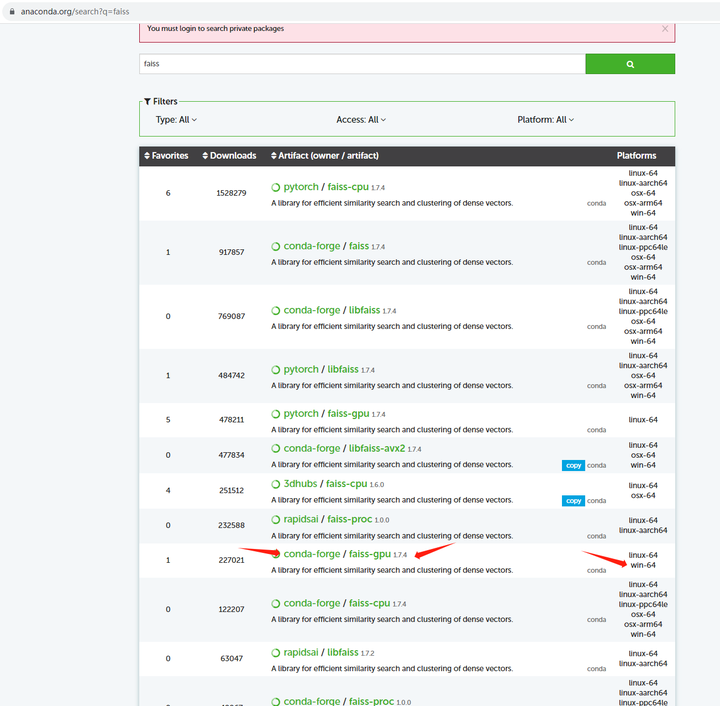Open faiss-cpu 1.6.0 package by 3dhubs
This screenshot has width=720, height=706.
(x=347, y=484)
